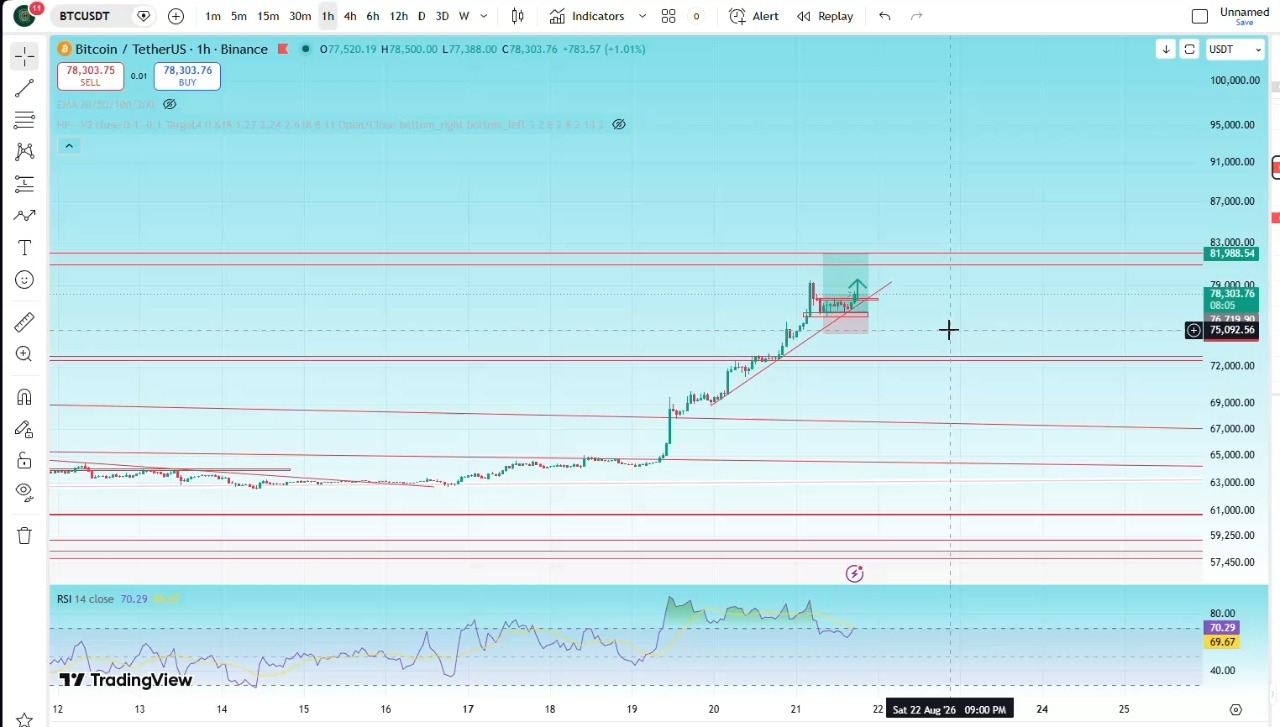Click the down arrow icon beside USDT
This screenshot has height=727, width=1280.
tap(1166, 49)
